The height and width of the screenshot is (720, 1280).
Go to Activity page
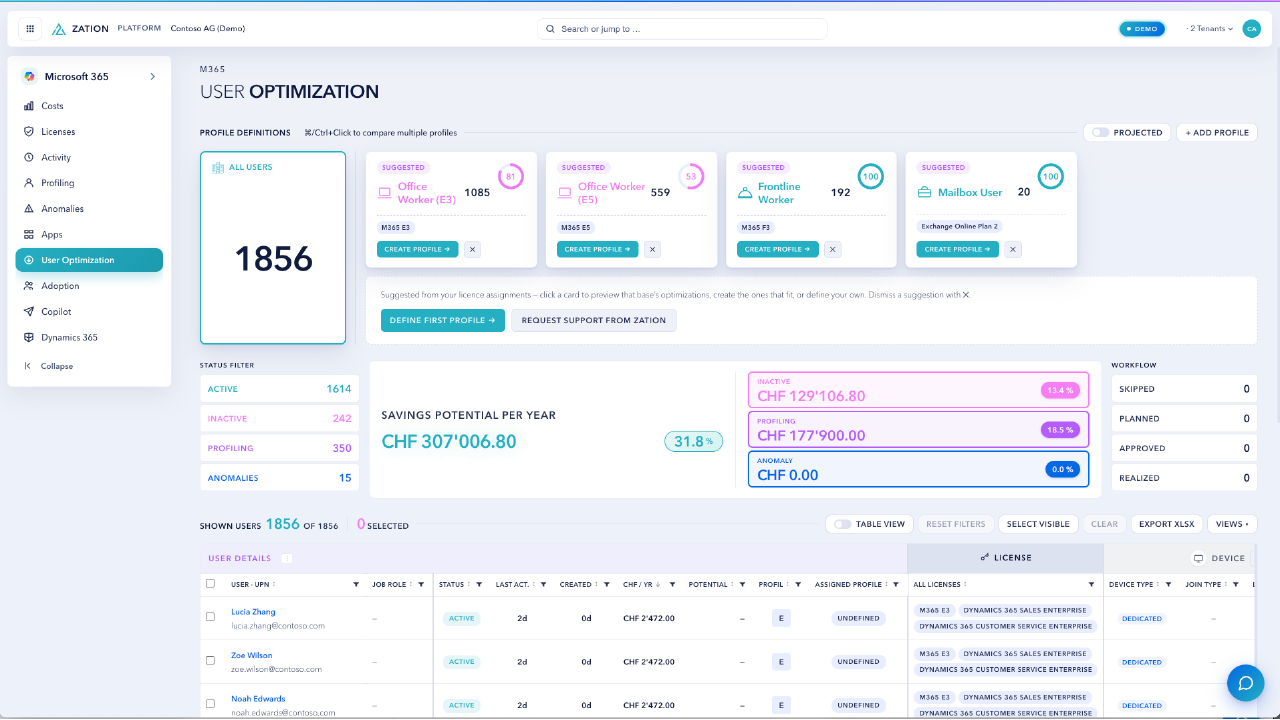[89, 157]
